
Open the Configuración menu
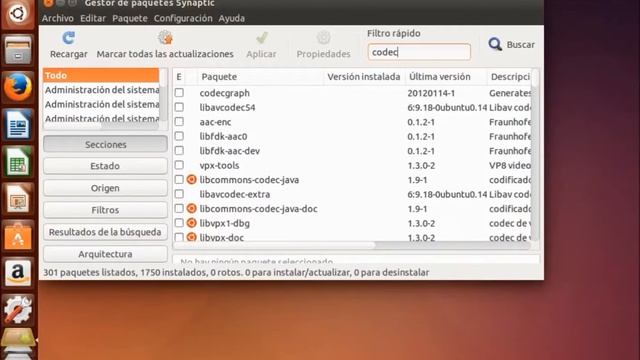point(183,18)
